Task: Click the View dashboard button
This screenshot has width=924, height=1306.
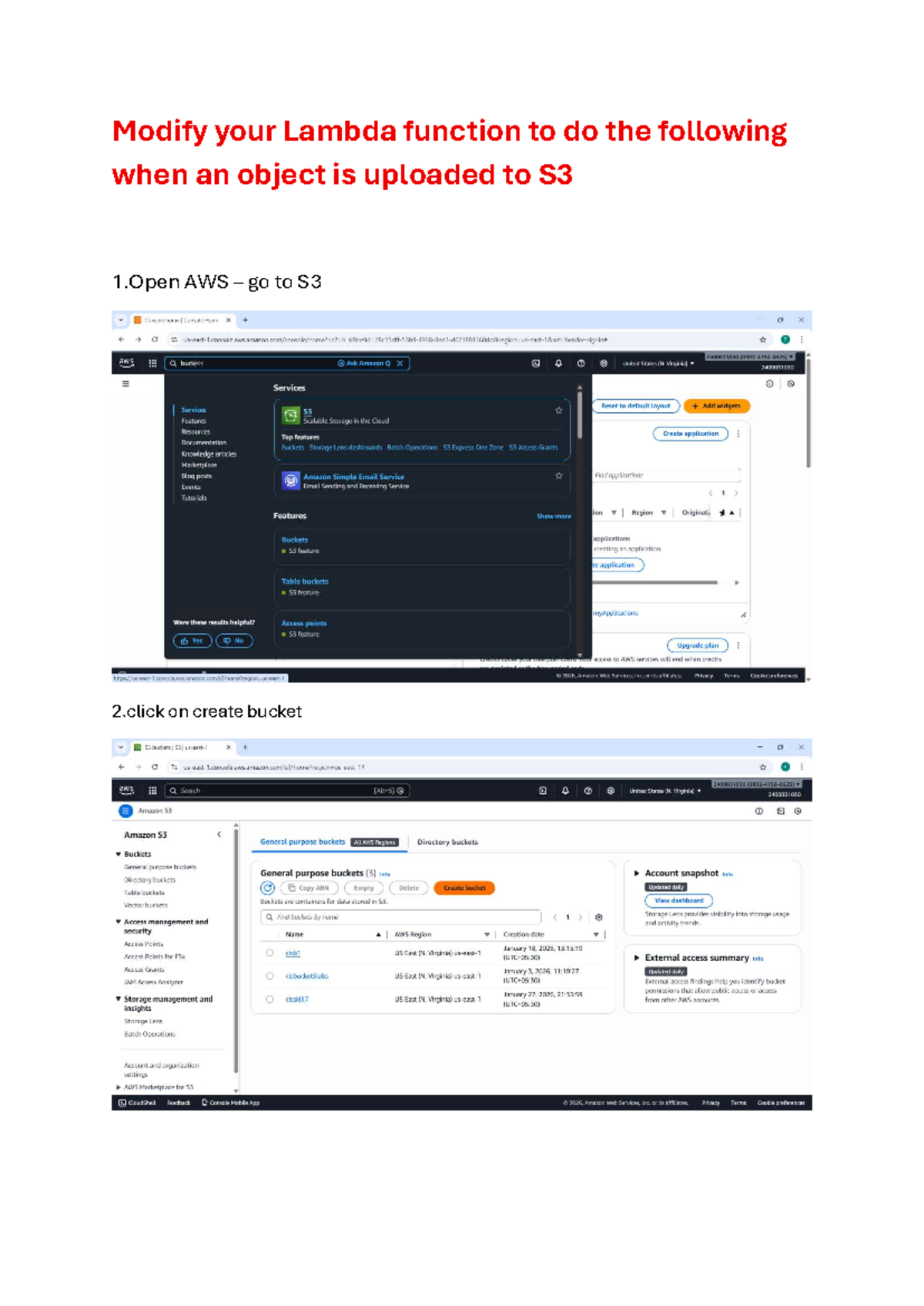Action: (x=678, y=900)
